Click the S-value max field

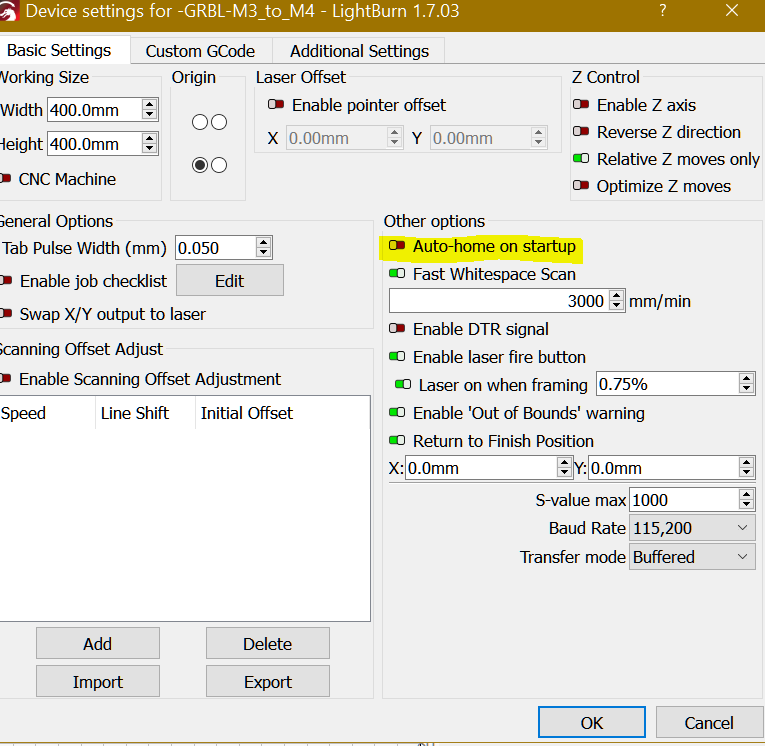point(684,500)
